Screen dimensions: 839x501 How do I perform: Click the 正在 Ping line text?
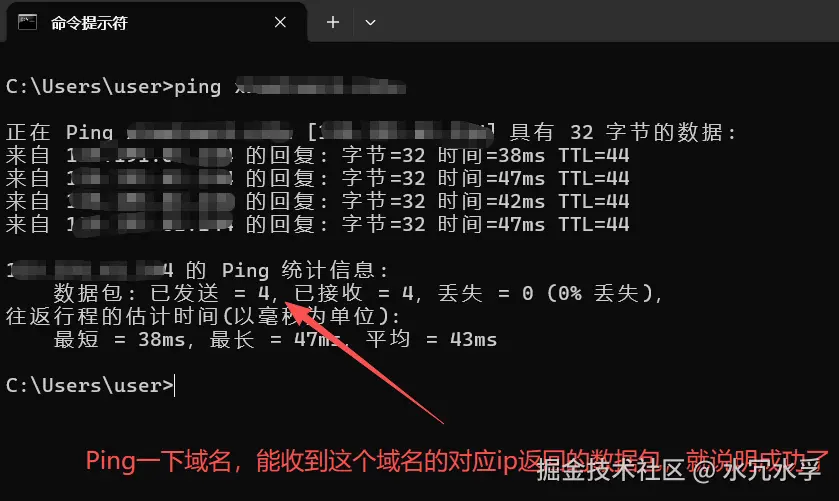[370, 132]
